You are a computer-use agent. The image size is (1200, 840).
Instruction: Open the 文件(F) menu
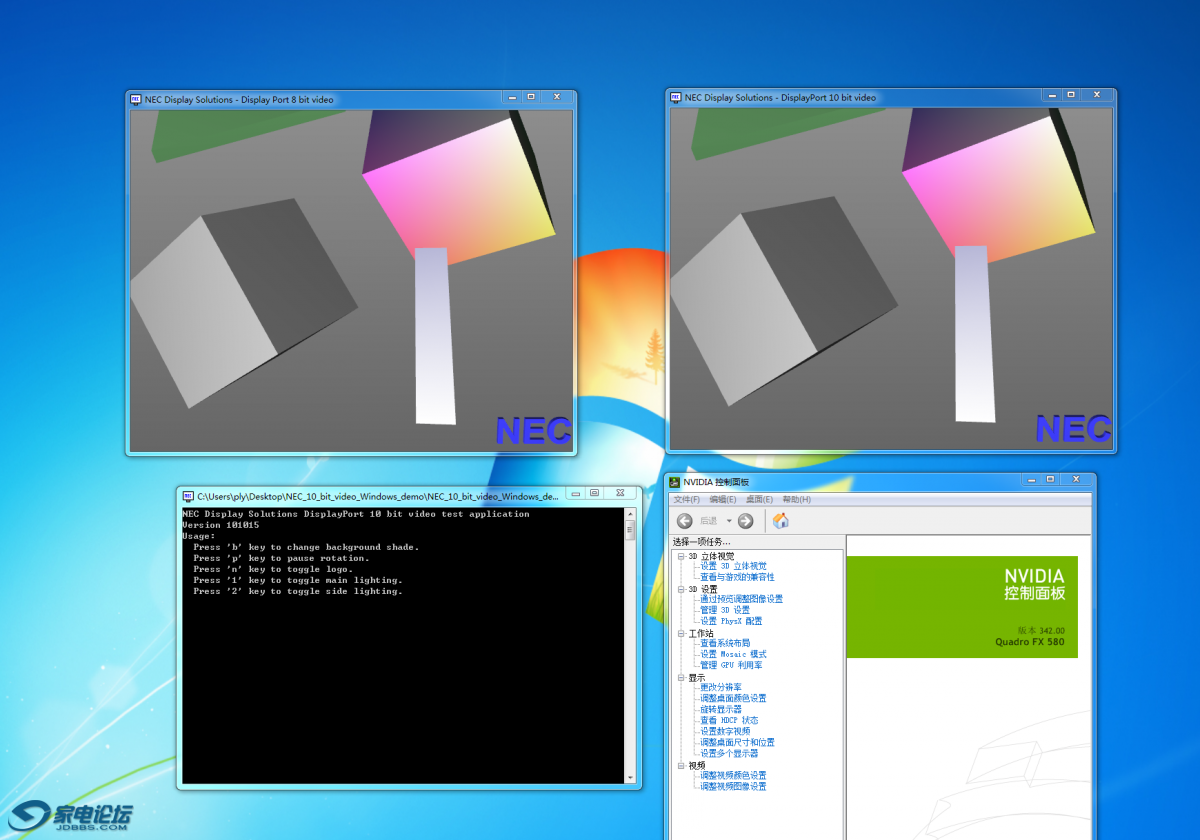(x=687, y=500)
